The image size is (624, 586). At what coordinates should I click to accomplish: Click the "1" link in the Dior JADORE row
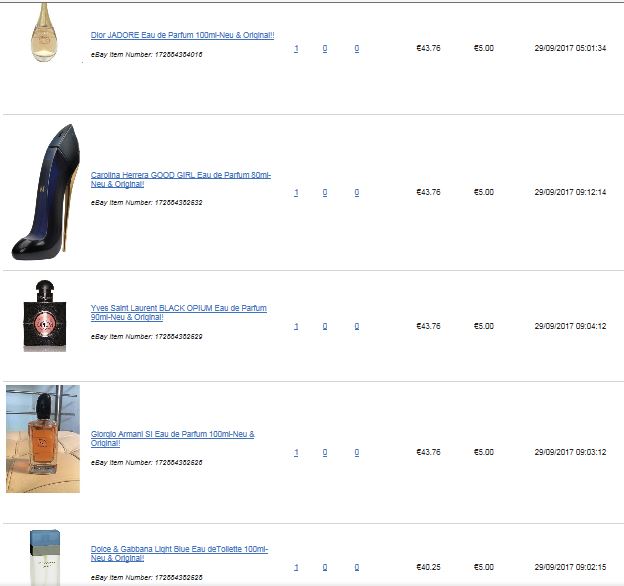(296, 48)
